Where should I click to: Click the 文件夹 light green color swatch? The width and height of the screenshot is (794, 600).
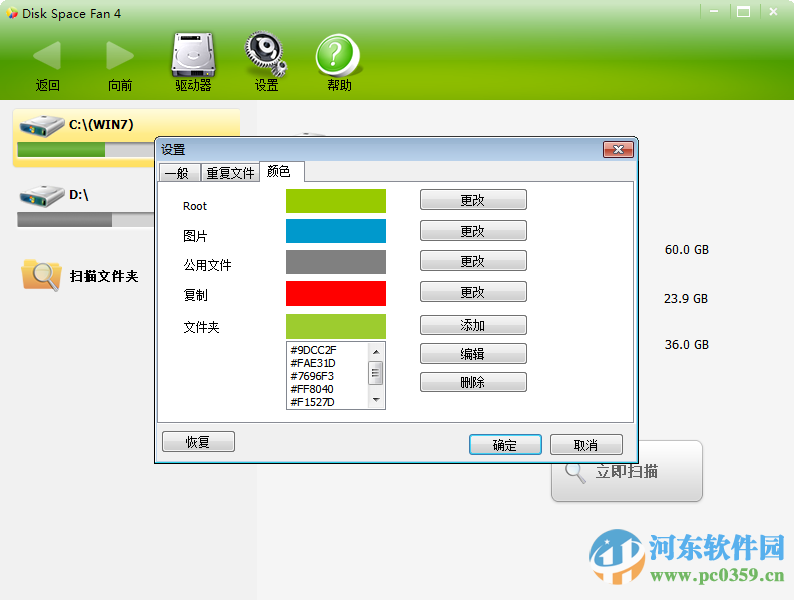[x=336, y=327]
